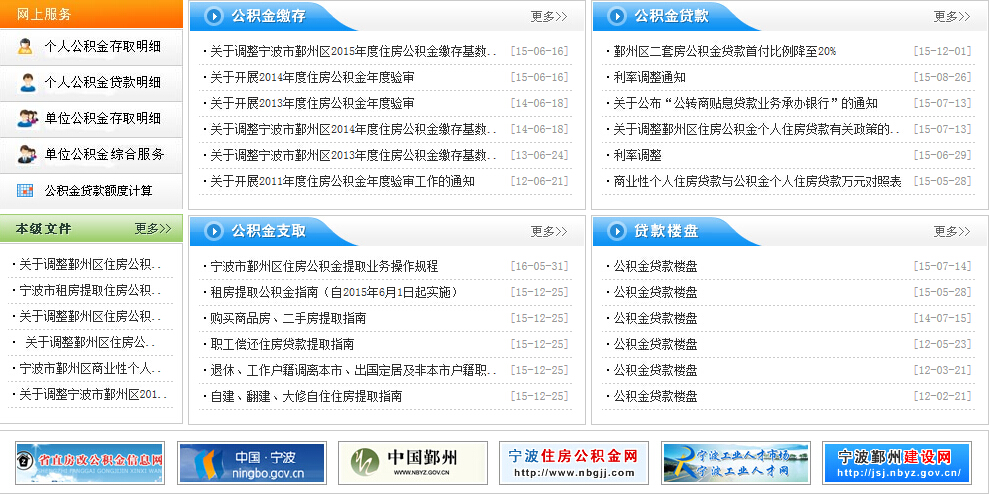Open 关于调整鄞州区住房公 document

click(x=90, y=342)
